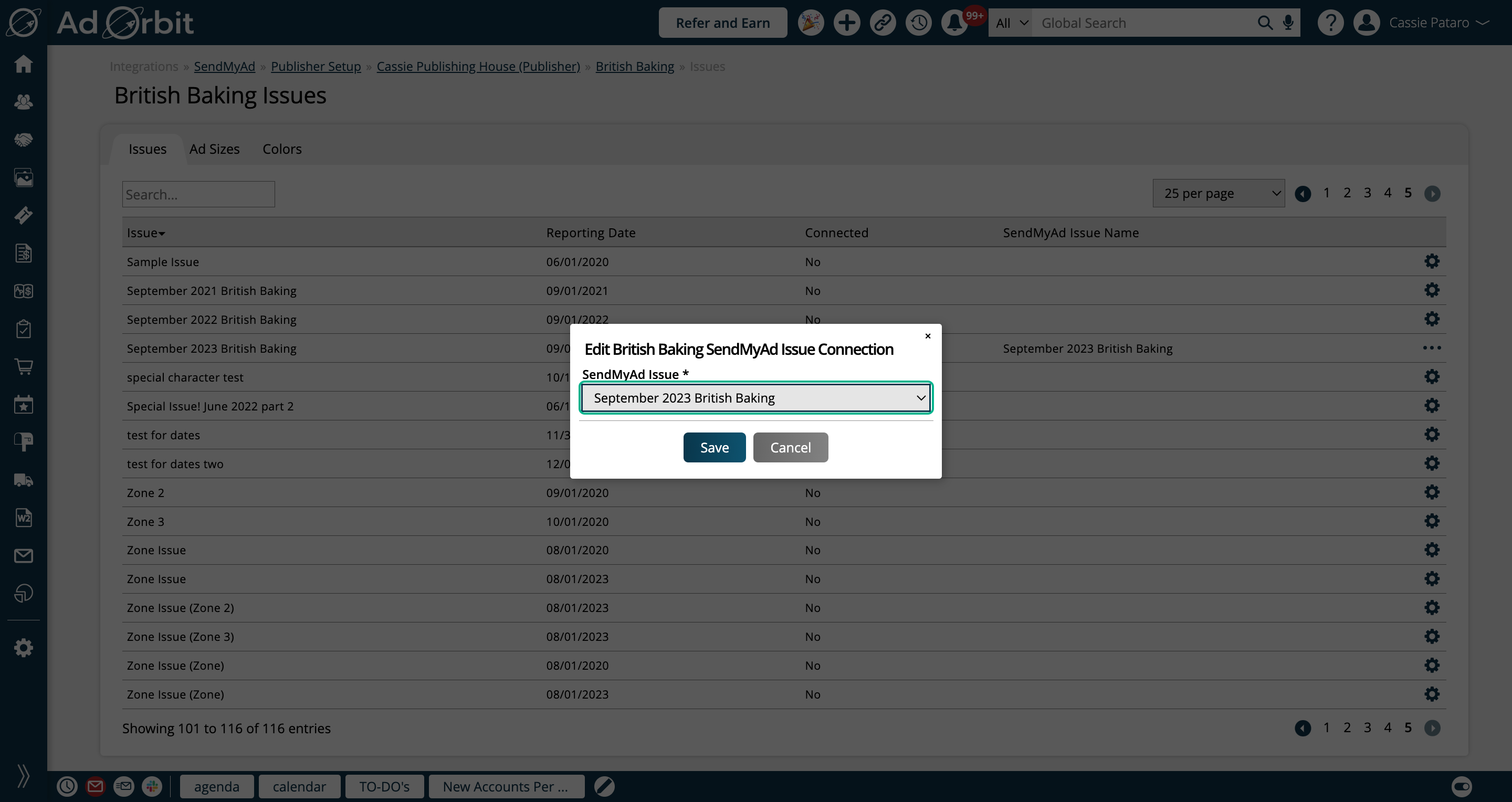The height and width of the screenshot is (802, 1512).
Task: Switch to the Ad Sizes tab
Action: (214, 149)
